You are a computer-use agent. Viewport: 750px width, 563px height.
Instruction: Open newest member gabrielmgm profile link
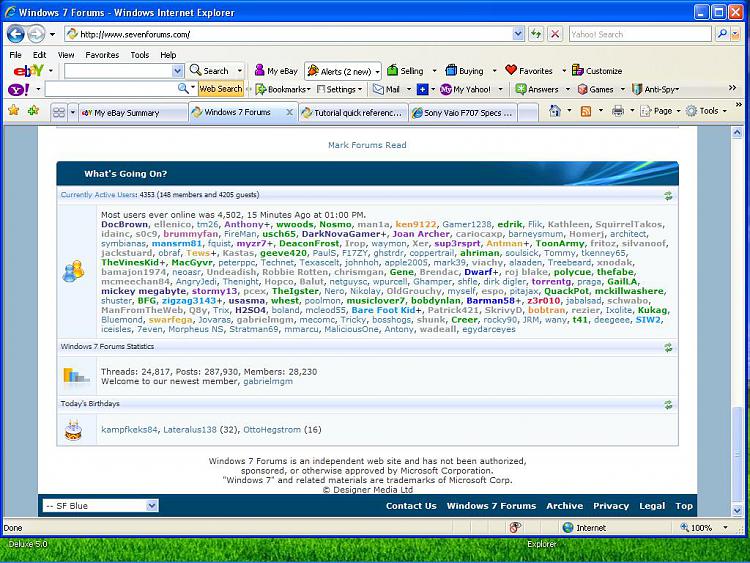click(268, 381)
